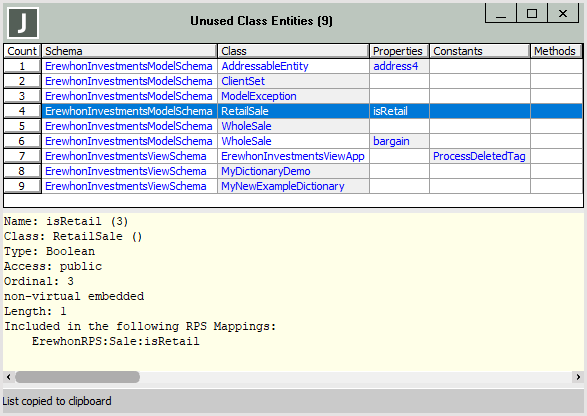This screenshot has width=587, height=416.
Task: Open the ProcessDeletedTag constant
Action: (479, 156)
